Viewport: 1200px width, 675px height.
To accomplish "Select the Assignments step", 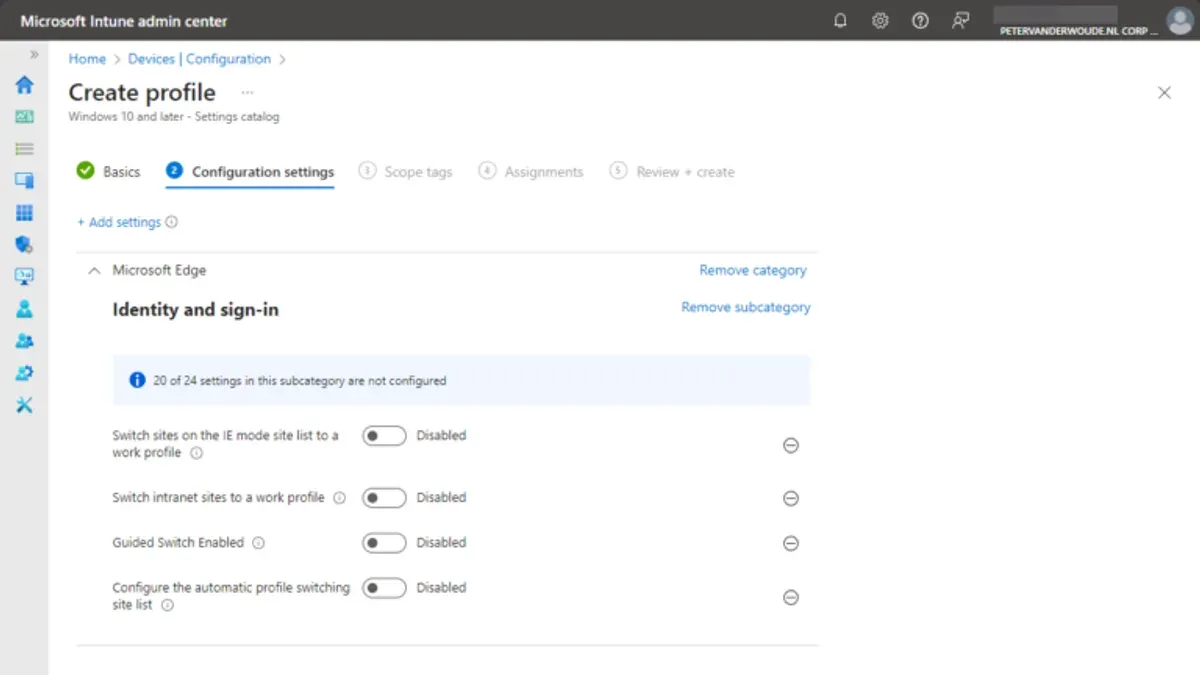I will point(531,172).
